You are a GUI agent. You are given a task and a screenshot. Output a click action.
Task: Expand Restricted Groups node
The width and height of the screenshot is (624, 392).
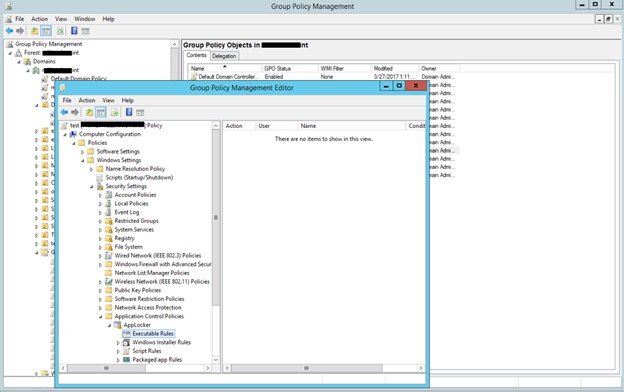(x=100, y=221)
